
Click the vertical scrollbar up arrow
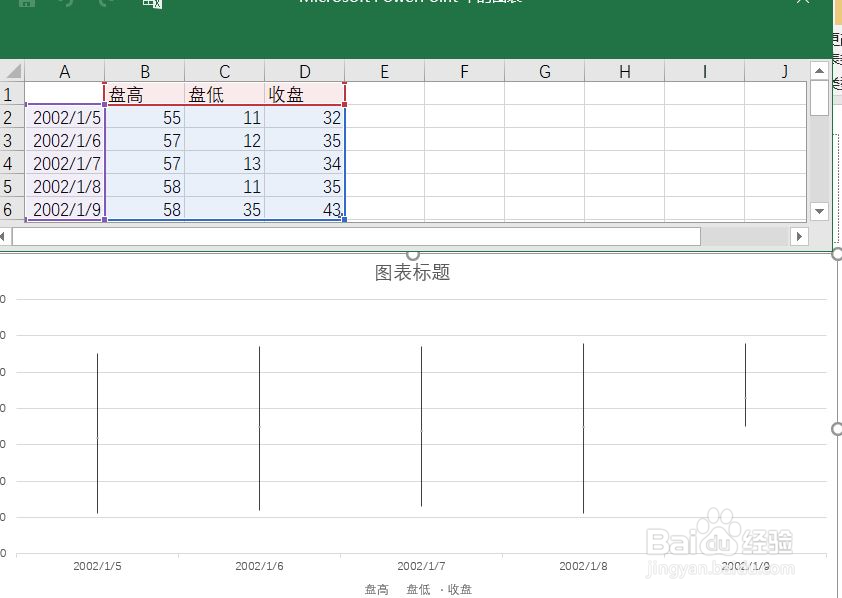pos(820,71)
